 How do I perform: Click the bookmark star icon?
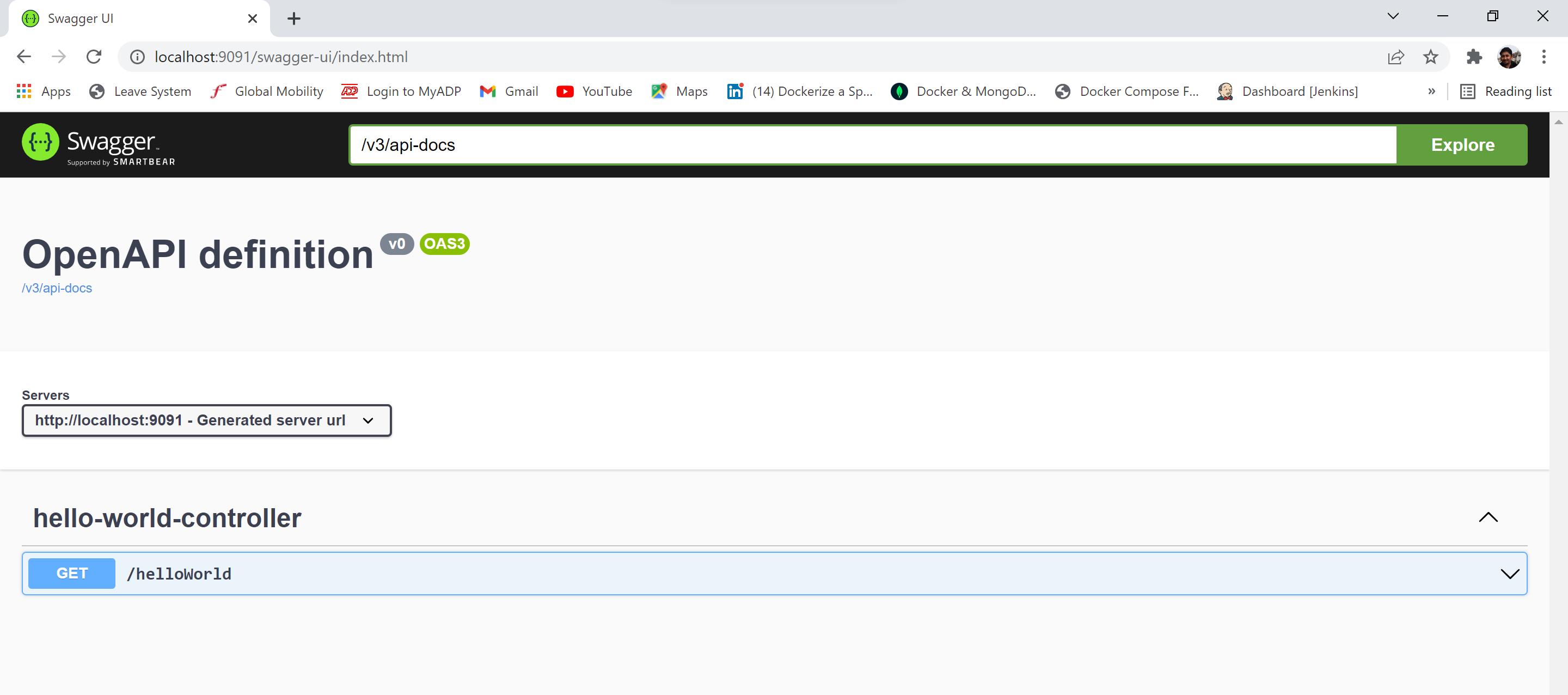coord(1430,57)
